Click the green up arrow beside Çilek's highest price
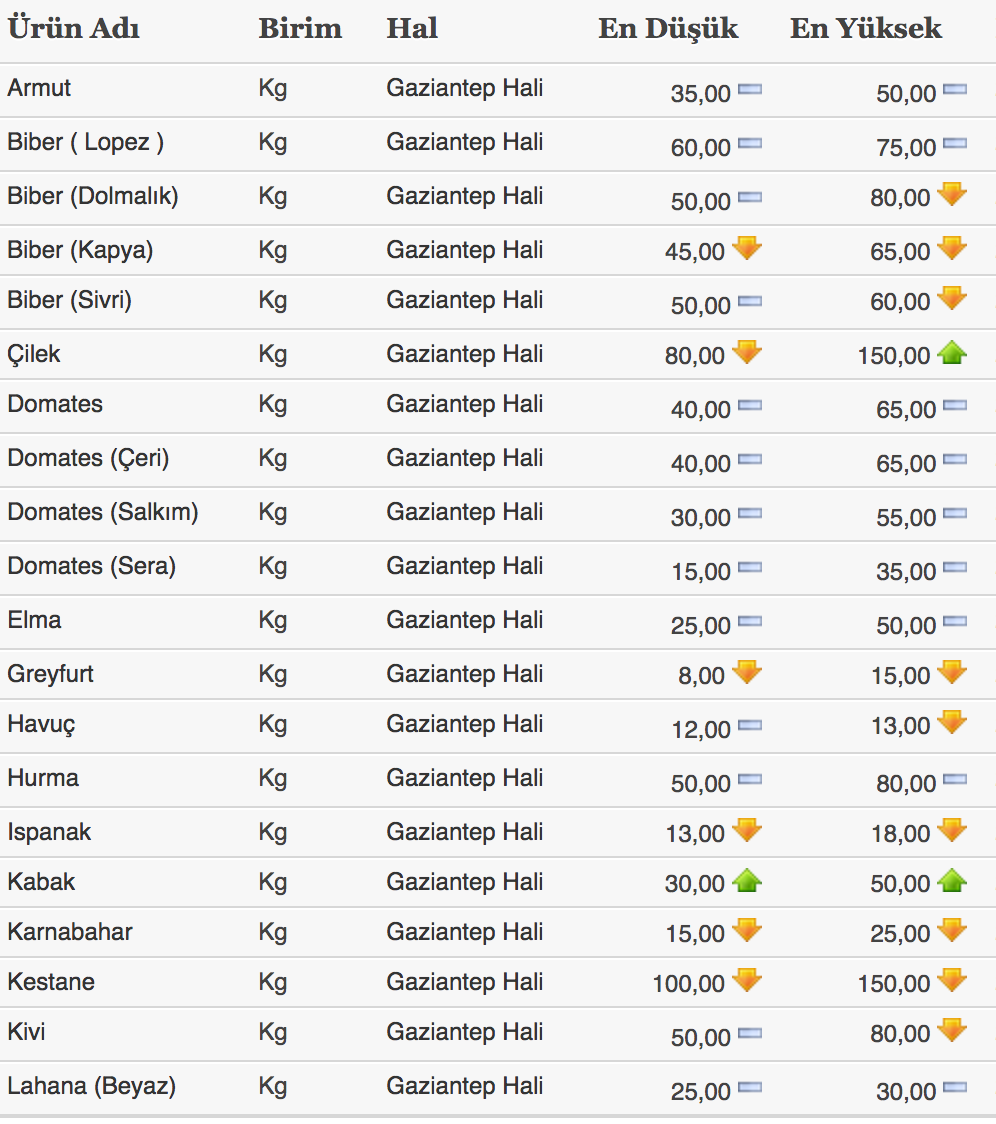 [952, 353]
